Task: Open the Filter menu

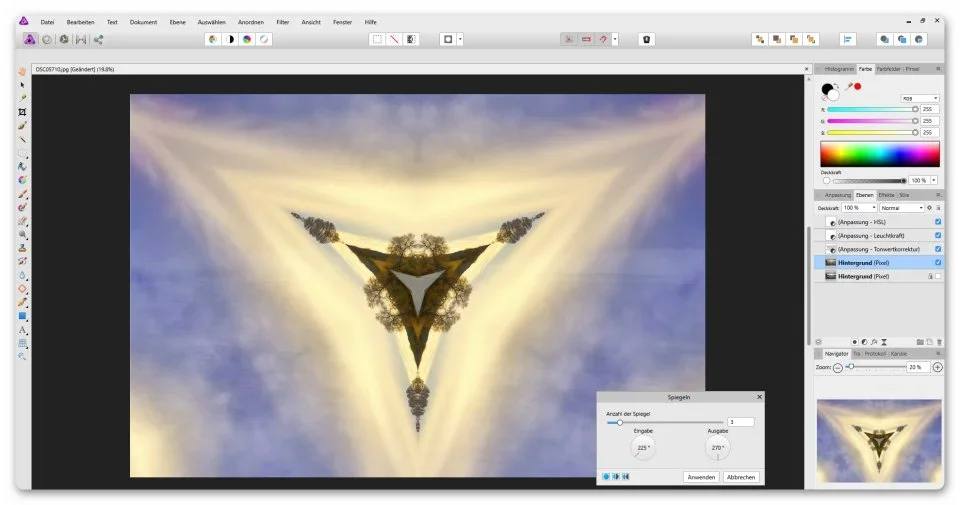Action: (282, 22)
